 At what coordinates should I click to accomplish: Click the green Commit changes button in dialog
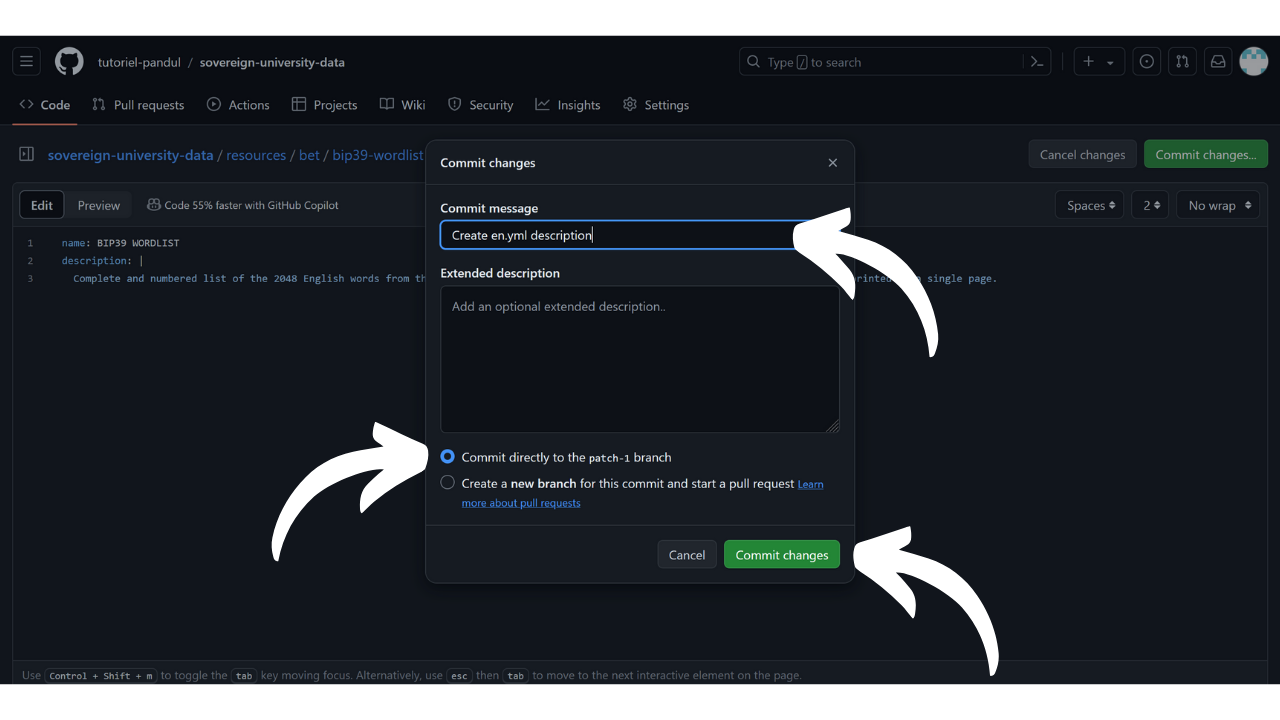pyautogui.click(x=781, y=555)
